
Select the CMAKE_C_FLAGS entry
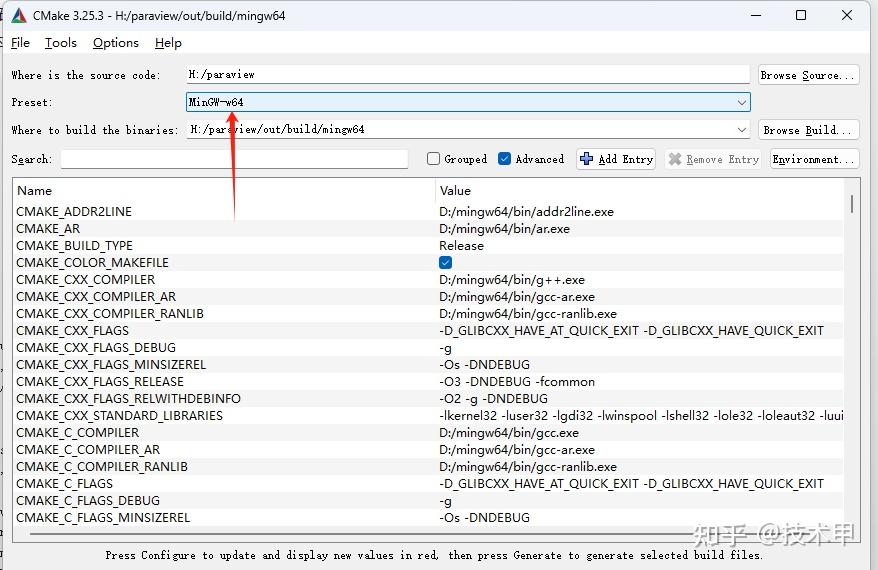(x=64, y=484)
